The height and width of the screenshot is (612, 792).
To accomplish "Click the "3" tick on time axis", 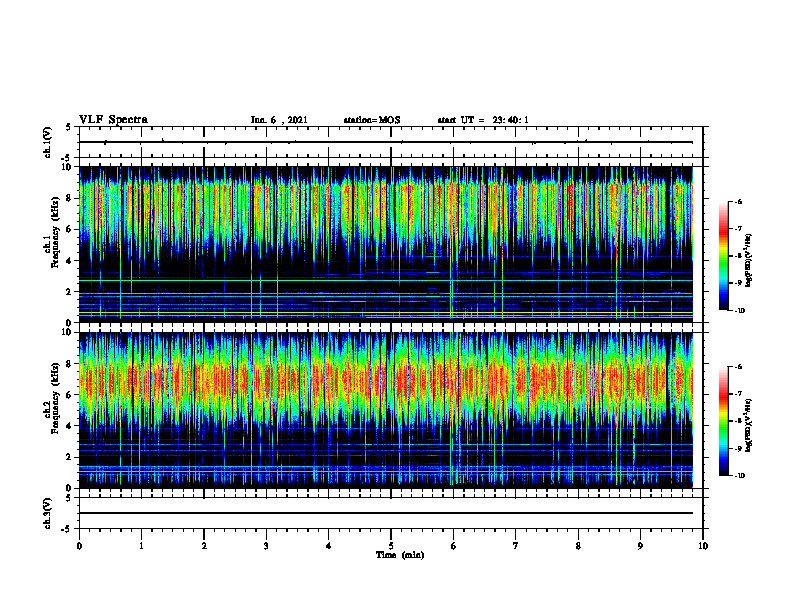I will point(266,546).
